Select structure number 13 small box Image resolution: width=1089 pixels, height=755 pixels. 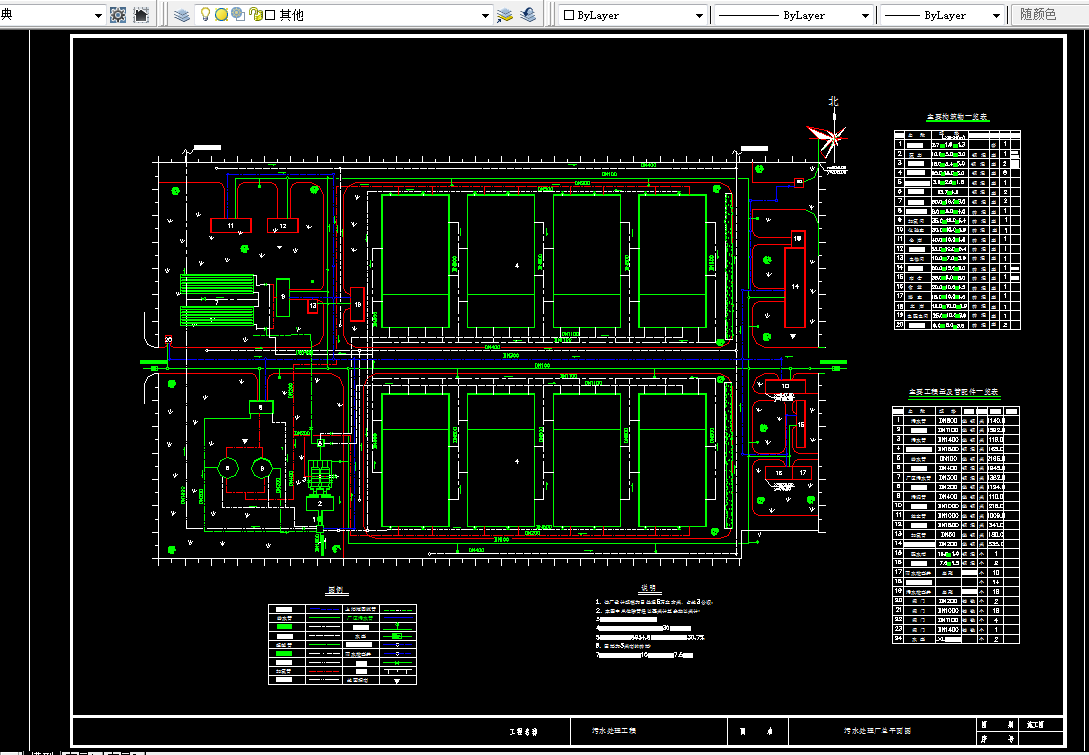point(313,306)
